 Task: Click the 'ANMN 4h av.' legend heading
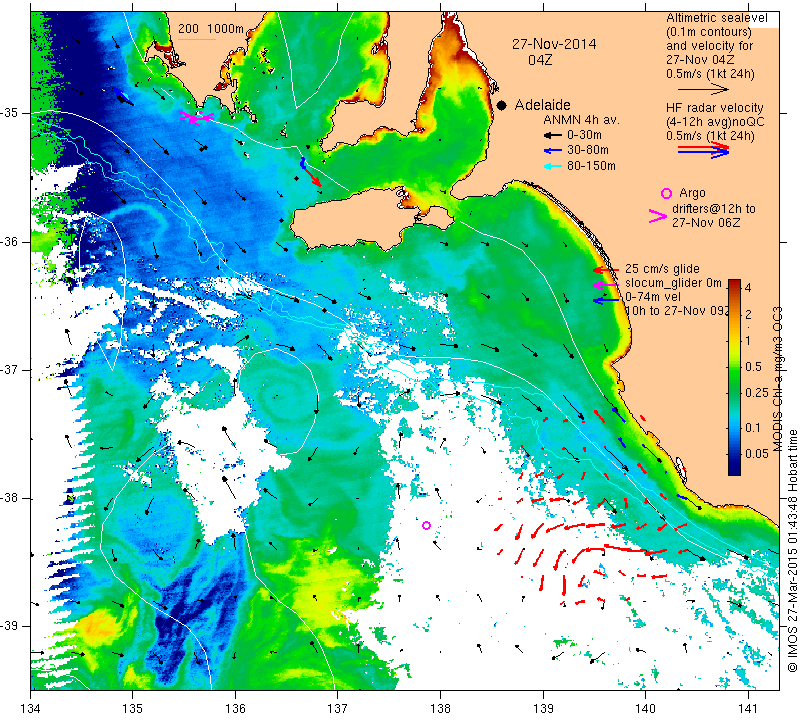click(x=581, y=120)
